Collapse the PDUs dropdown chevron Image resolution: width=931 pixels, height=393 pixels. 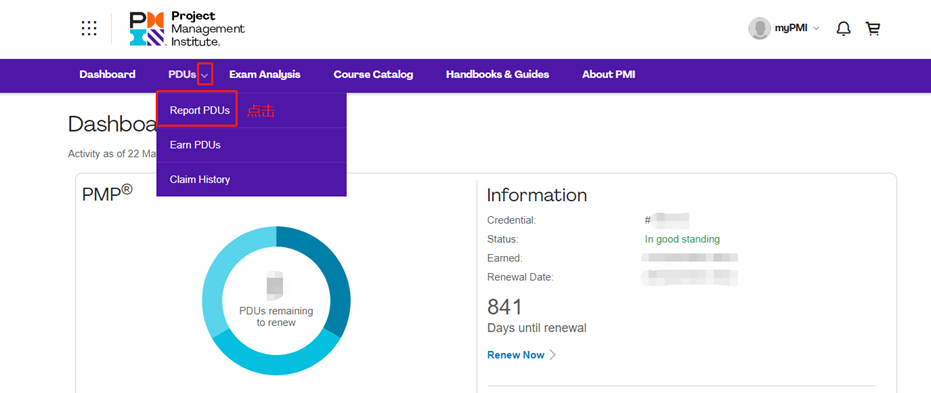[205, 75]
